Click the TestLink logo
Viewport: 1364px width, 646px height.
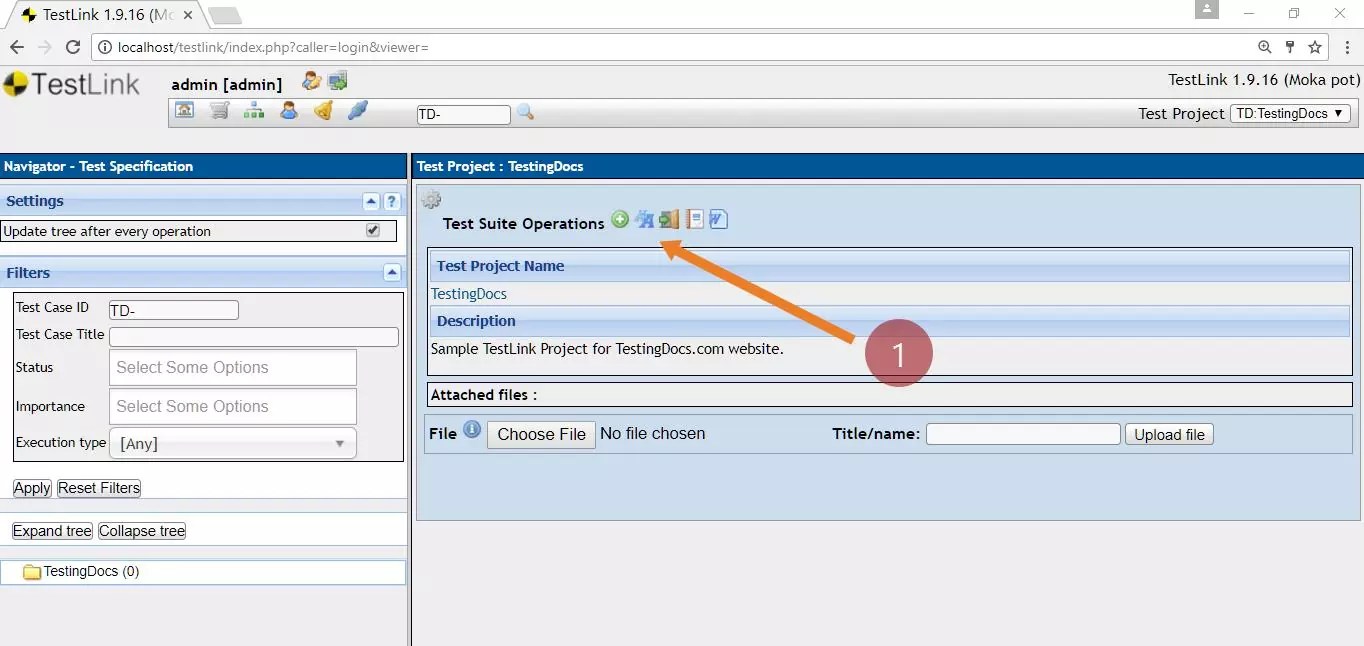[72, 84]
